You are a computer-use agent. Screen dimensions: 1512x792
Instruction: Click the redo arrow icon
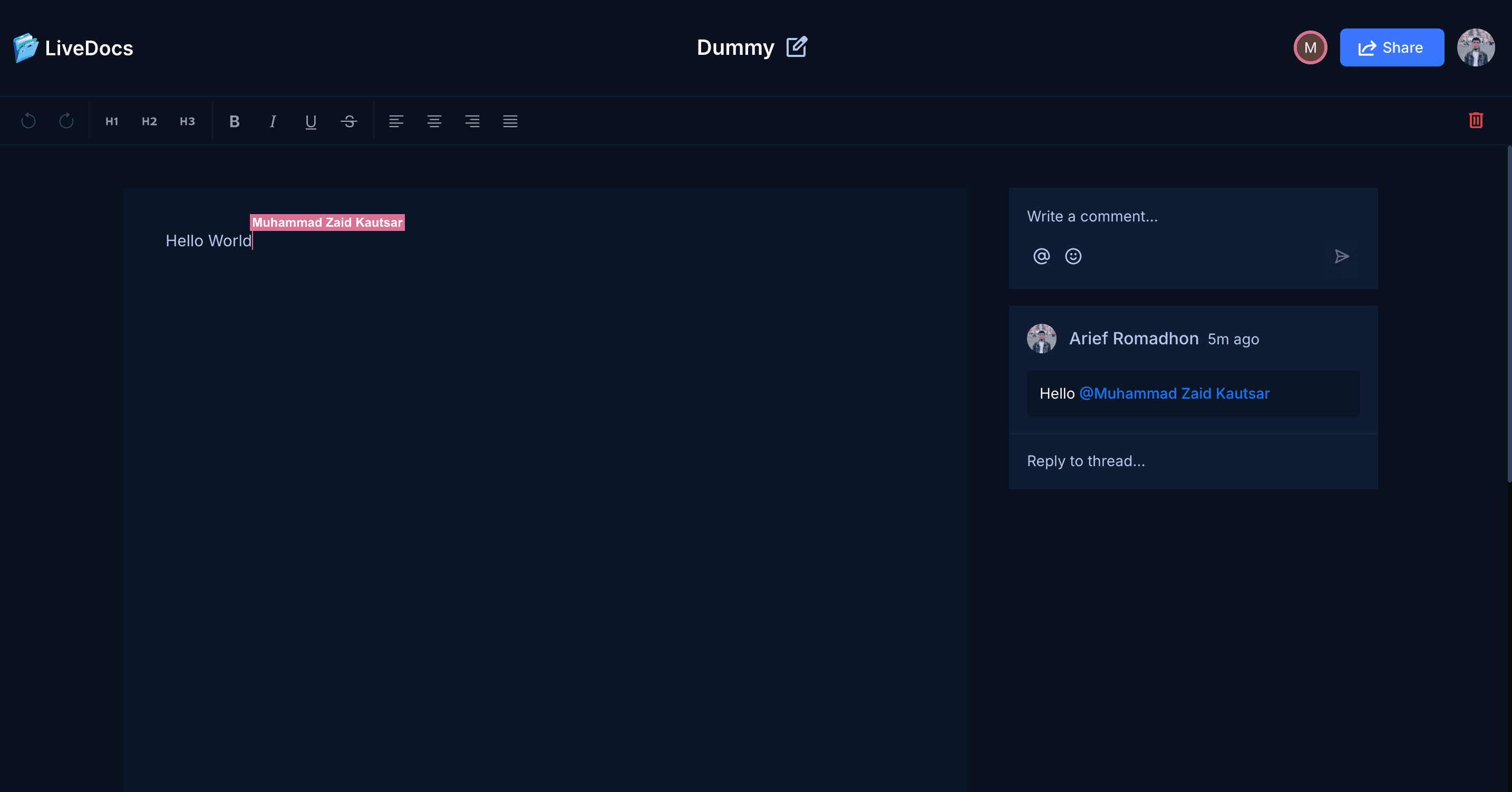coord(66,121)
